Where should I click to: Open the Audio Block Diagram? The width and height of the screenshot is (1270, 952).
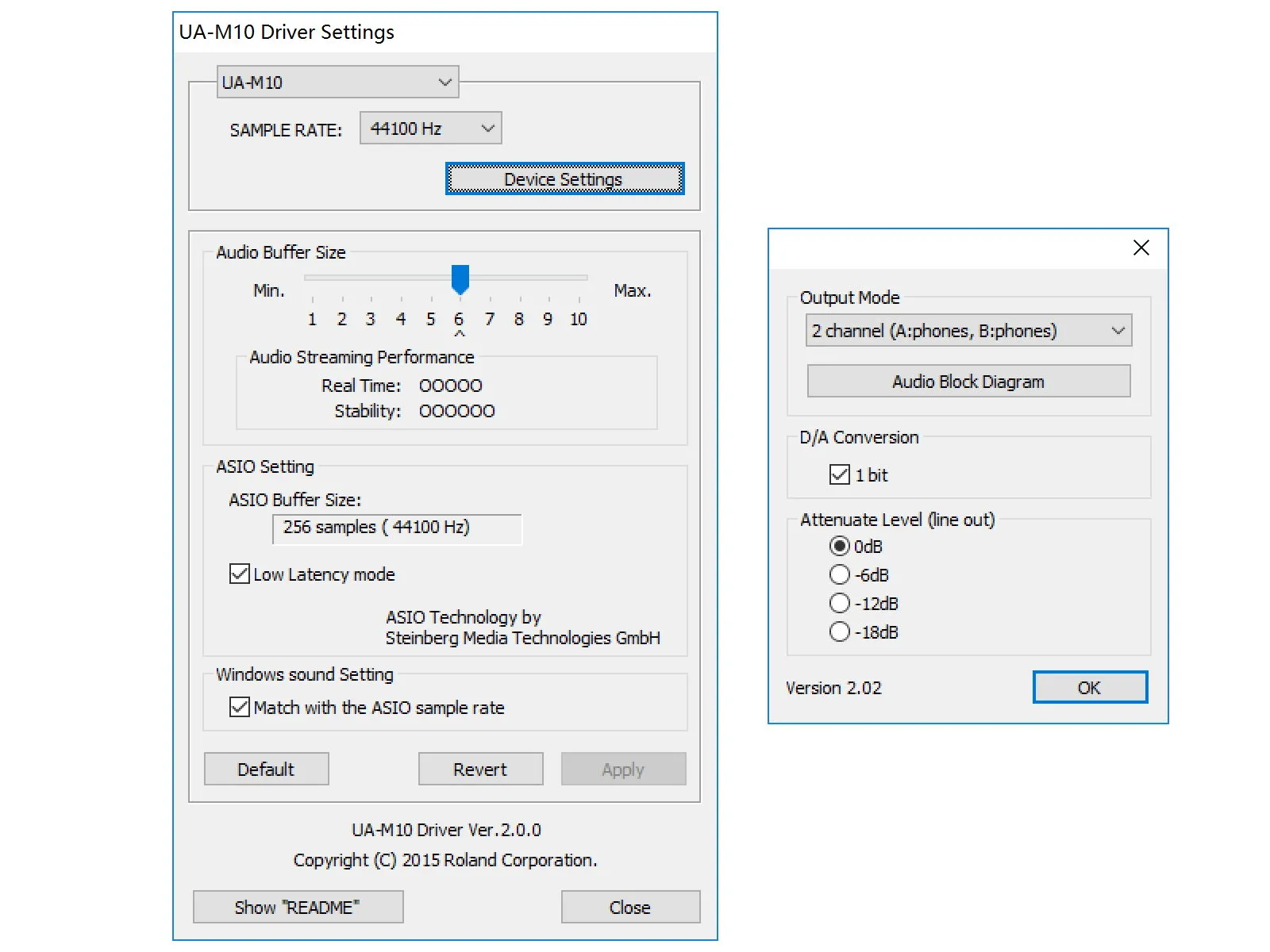(968, 382)
